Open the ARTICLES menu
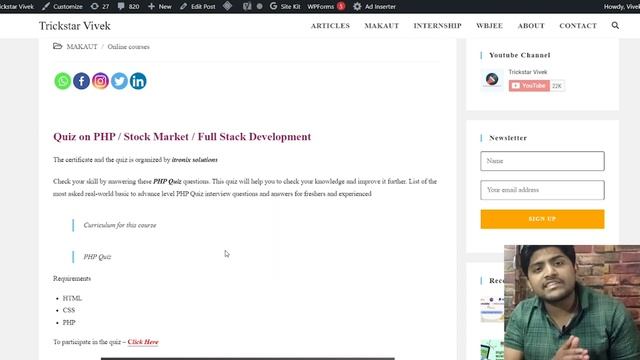Screen dimensions: 640x360 (x=330, y=26)
